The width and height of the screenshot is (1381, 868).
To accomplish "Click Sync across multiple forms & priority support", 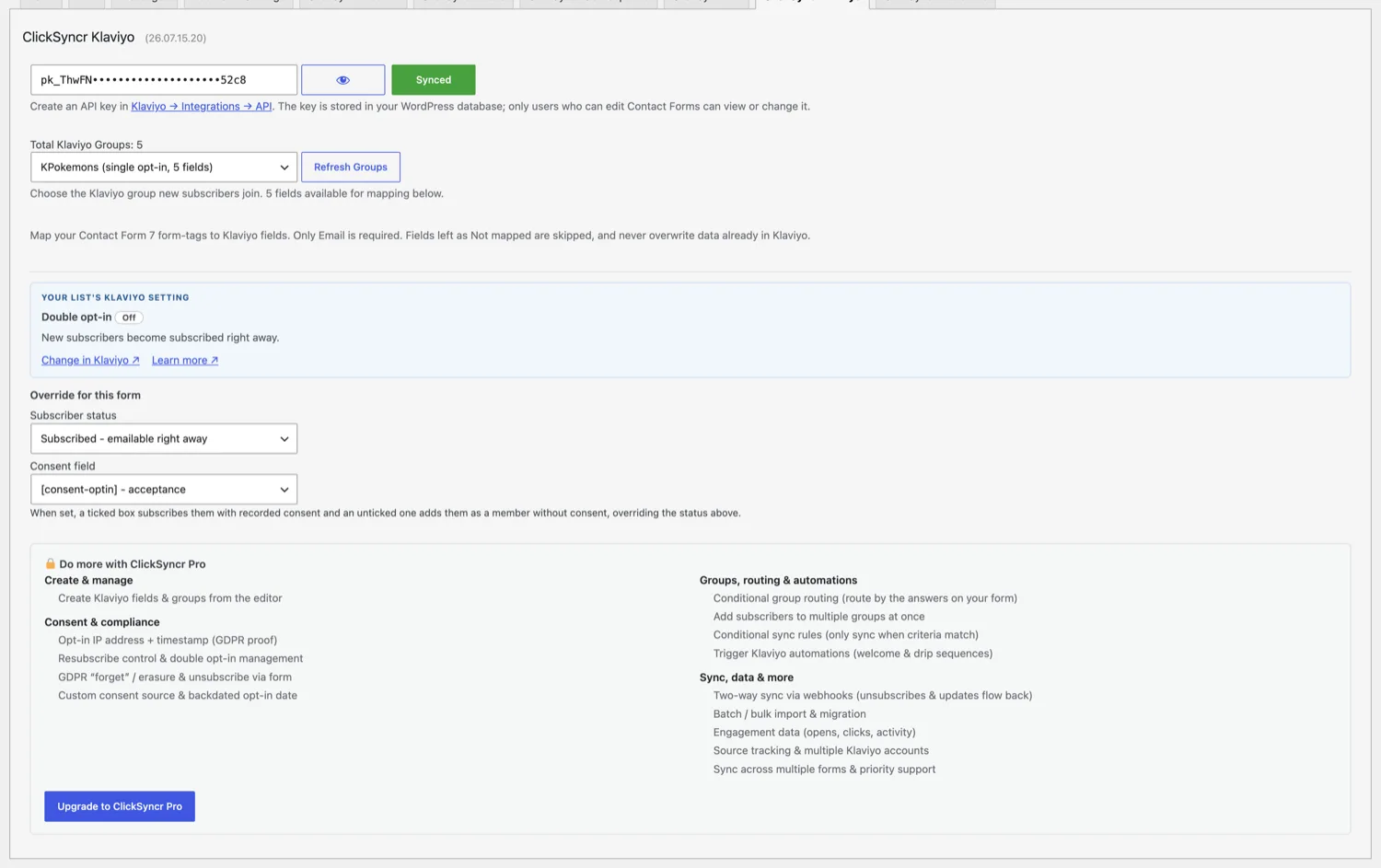I will [825, 770].
